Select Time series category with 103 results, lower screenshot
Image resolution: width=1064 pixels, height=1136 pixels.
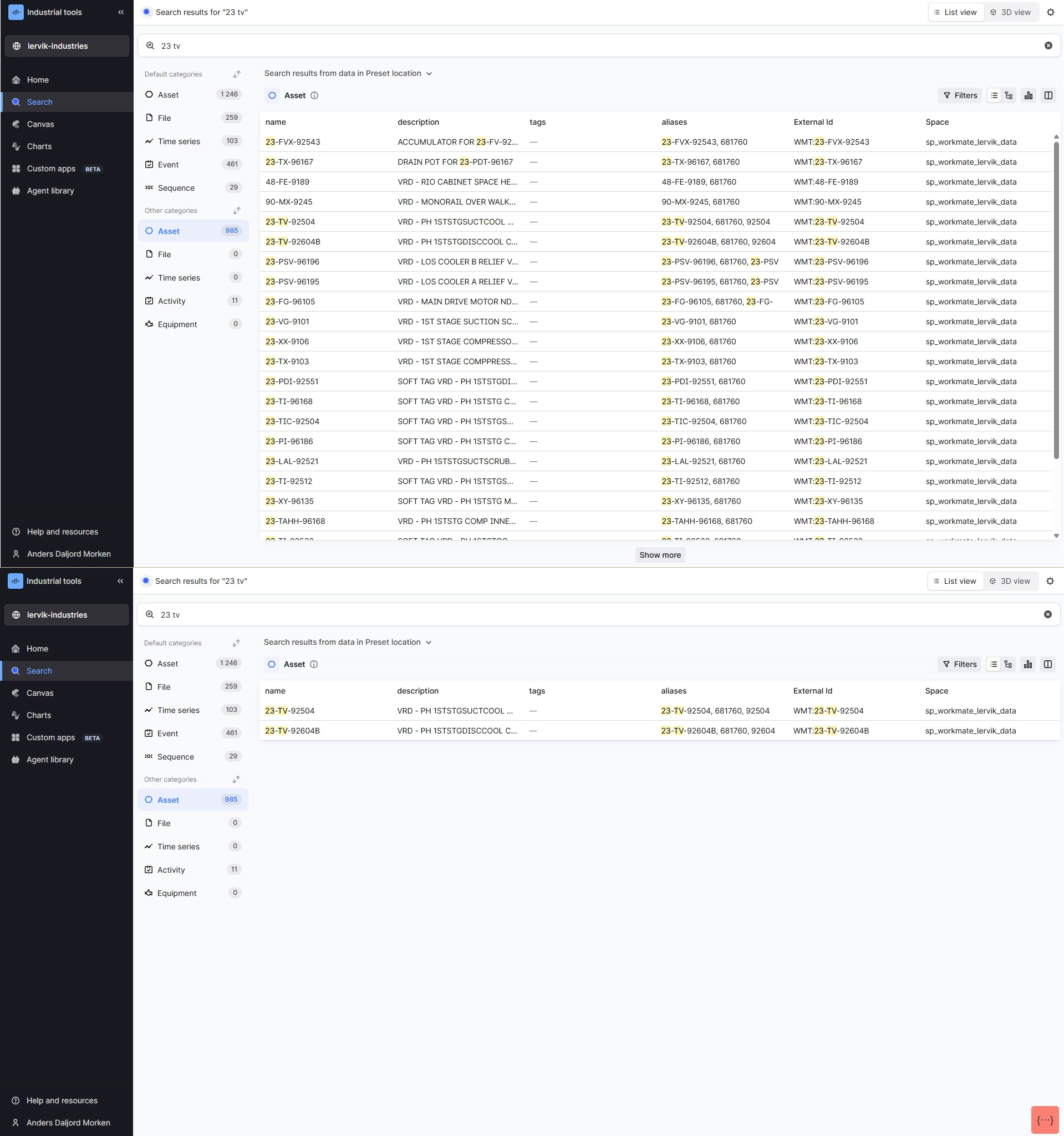click(x=192, y=710)
